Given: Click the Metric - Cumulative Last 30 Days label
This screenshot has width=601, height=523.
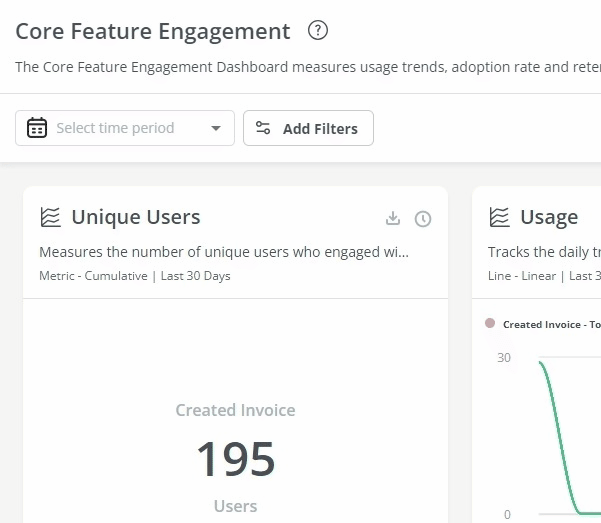Looking at the screenshot, I should pyautogui.click(x=135, y=275).
